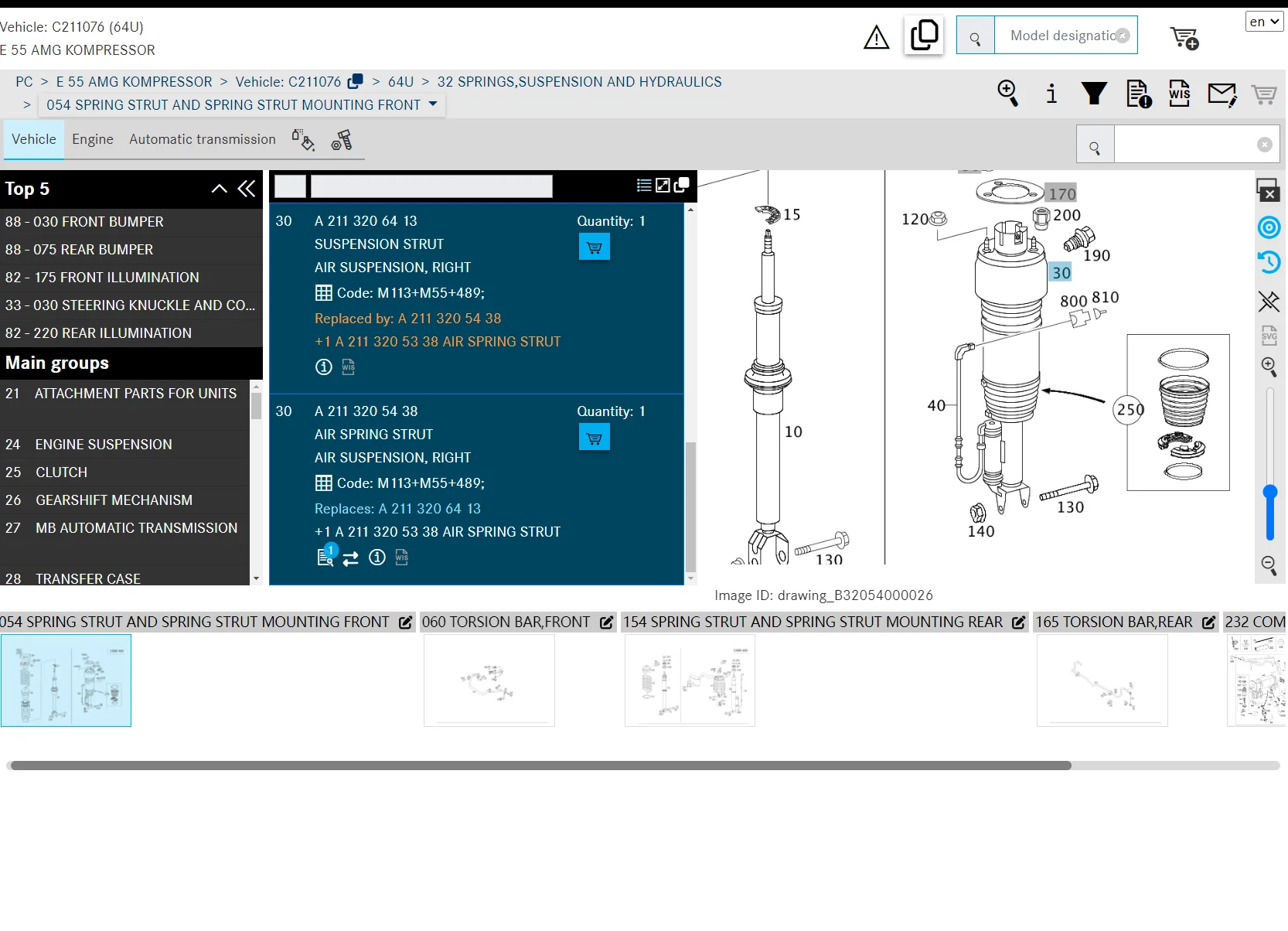Open the WIS document icon in toolbar

click(x=1180, y=94)
